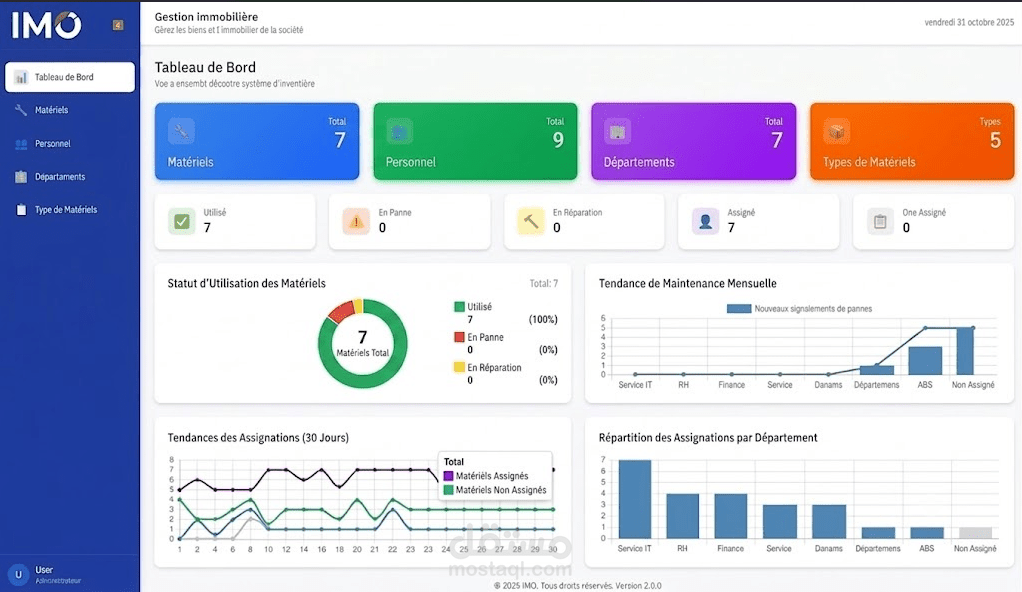Click Statut d'Utilisation des Matériels title

pos(246,284)
